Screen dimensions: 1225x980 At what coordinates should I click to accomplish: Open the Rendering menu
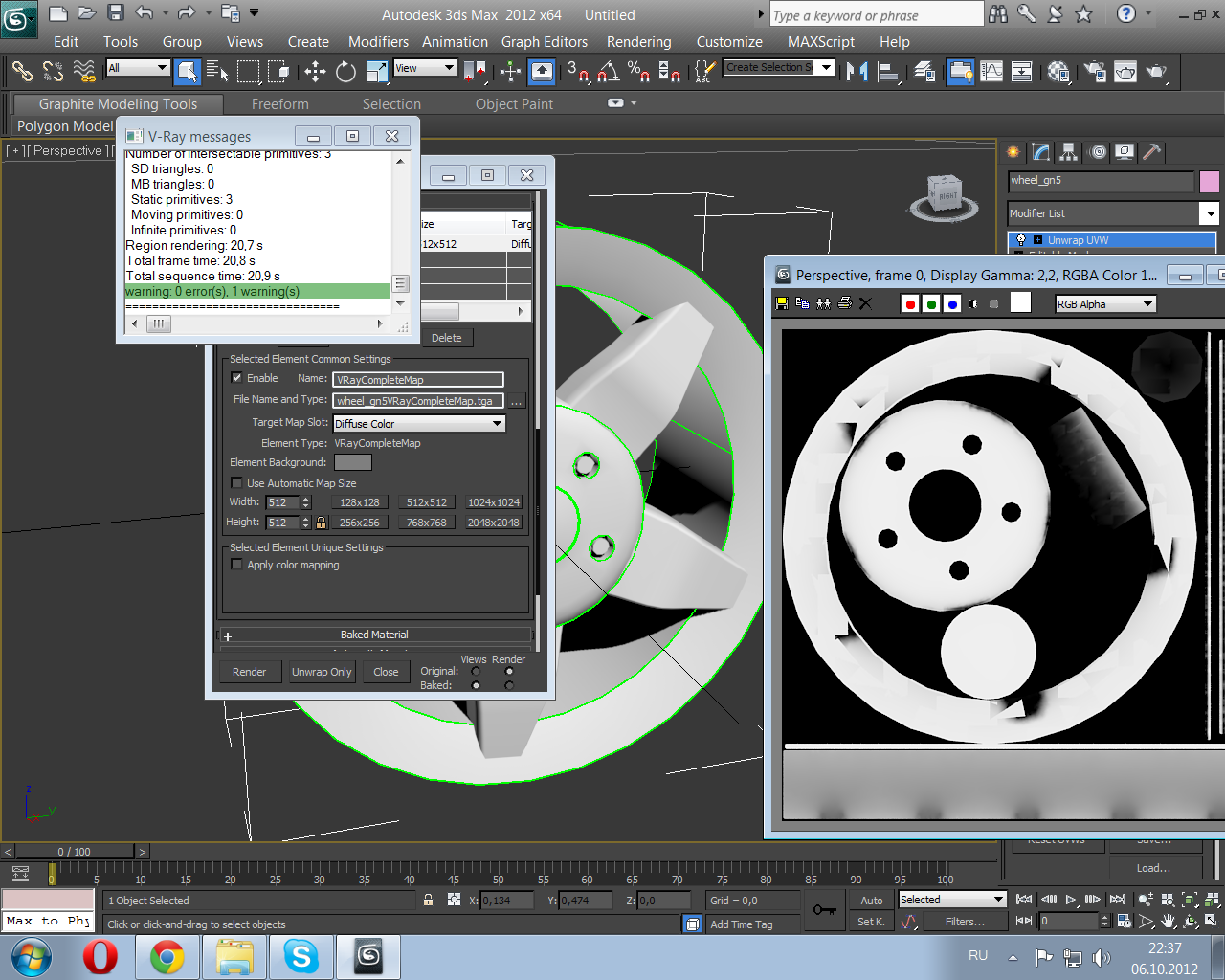638,42
